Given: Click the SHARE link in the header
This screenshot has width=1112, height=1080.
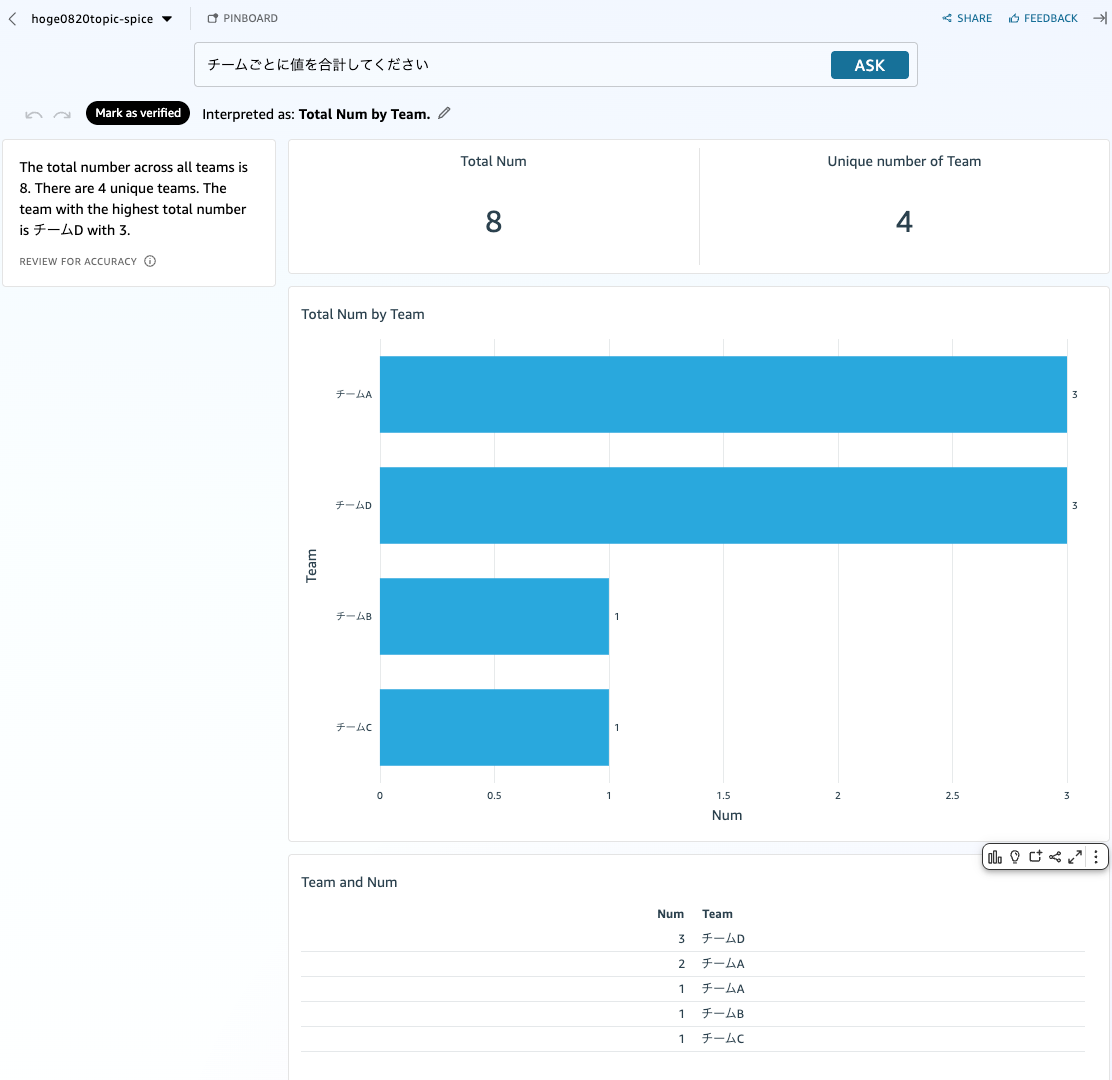Looking at the screenshot, I should (967, 18).
